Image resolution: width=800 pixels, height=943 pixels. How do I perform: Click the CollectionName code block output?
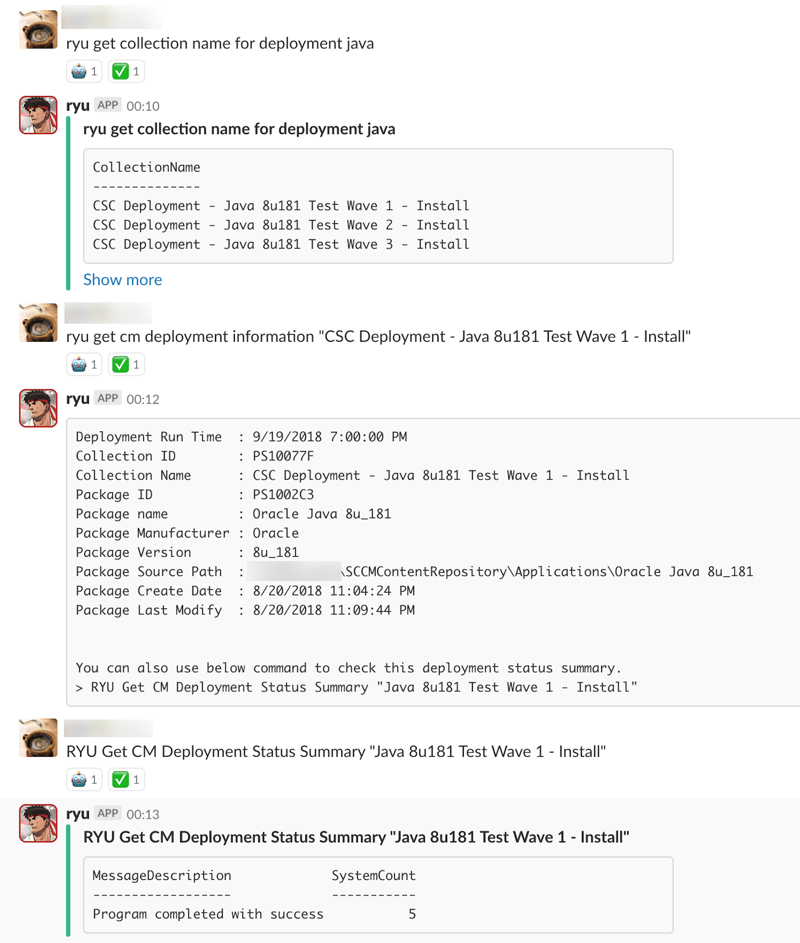pyautogui.click(x=378, y=206)
